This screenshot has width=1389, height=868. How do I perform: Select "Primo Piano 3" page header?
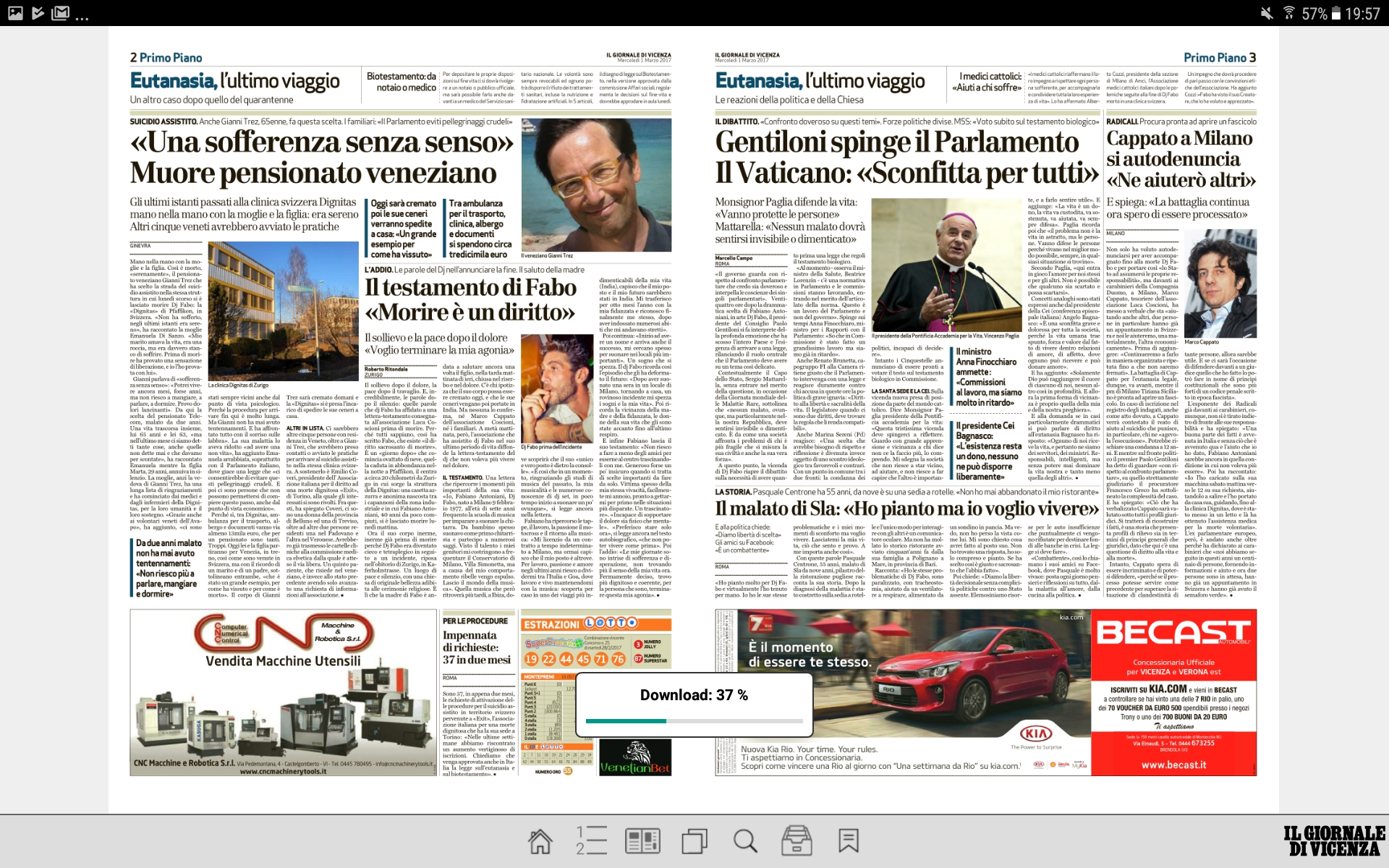click(1219, 58)
